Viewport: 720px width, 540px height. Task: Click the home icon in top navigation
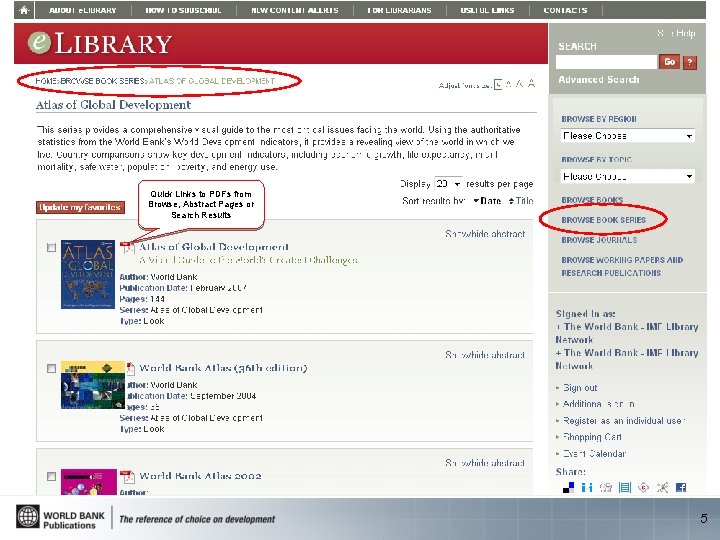(x=24, y=10)
